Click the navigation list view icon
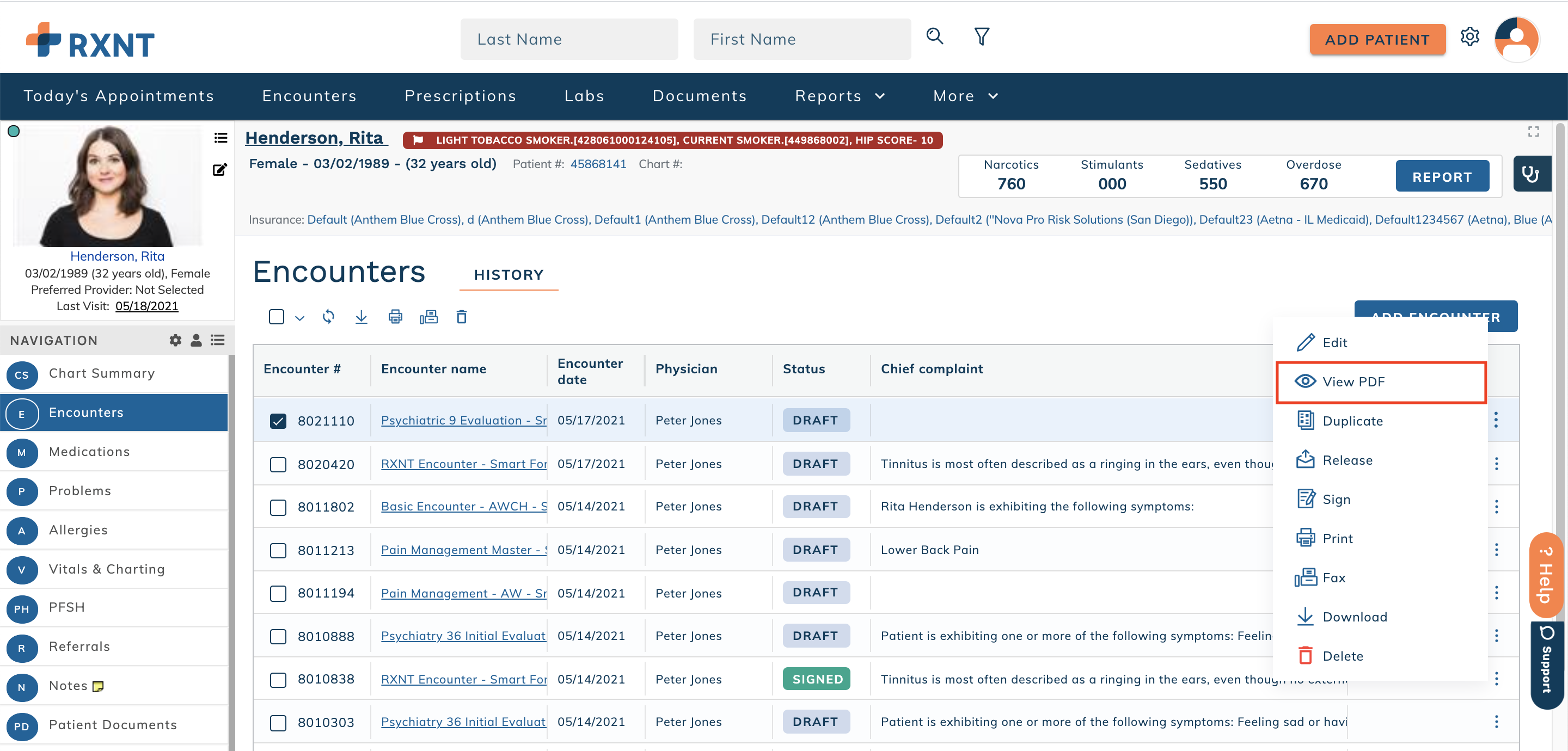Viewport: 1568px width, 751px height. (217, 340)
